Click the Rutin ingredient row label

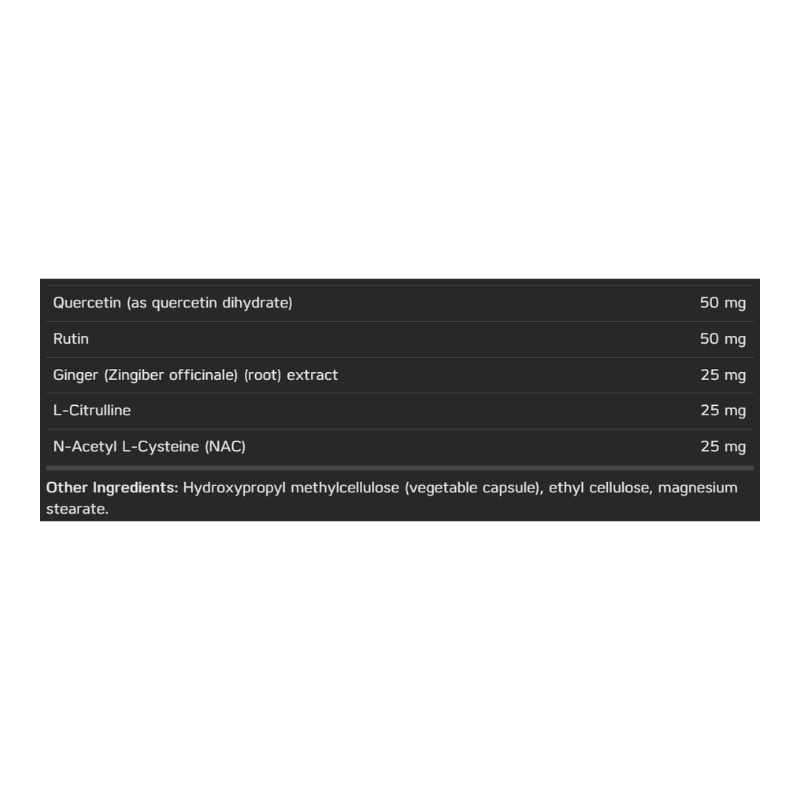pos(70,339)
